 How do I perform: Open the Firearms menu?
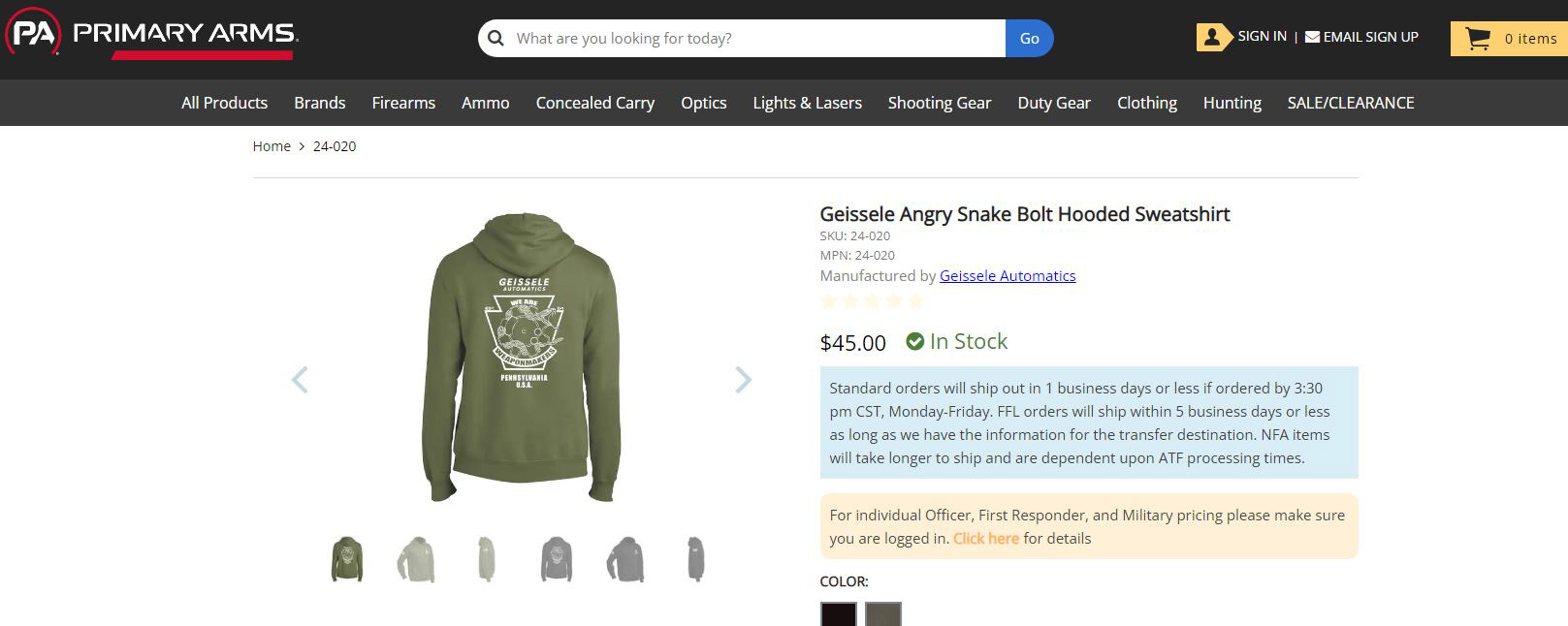pos(403,103)
